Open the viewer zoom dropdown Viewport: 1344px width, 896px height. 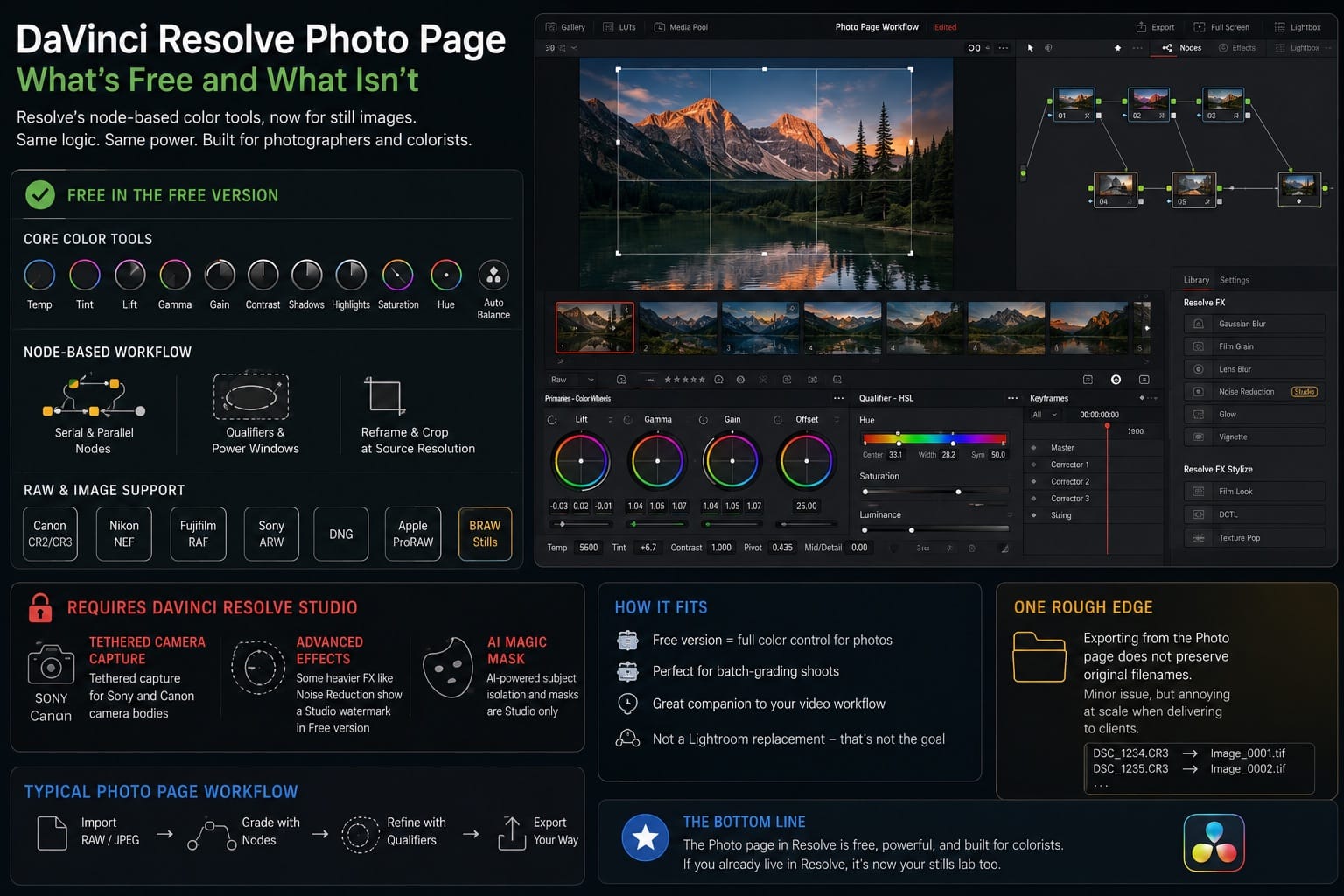561,48
